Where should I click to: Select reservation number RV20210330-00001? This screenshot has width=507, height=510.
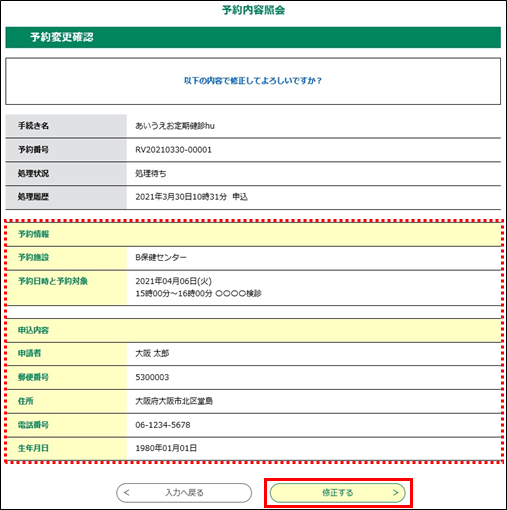(173, 150)
